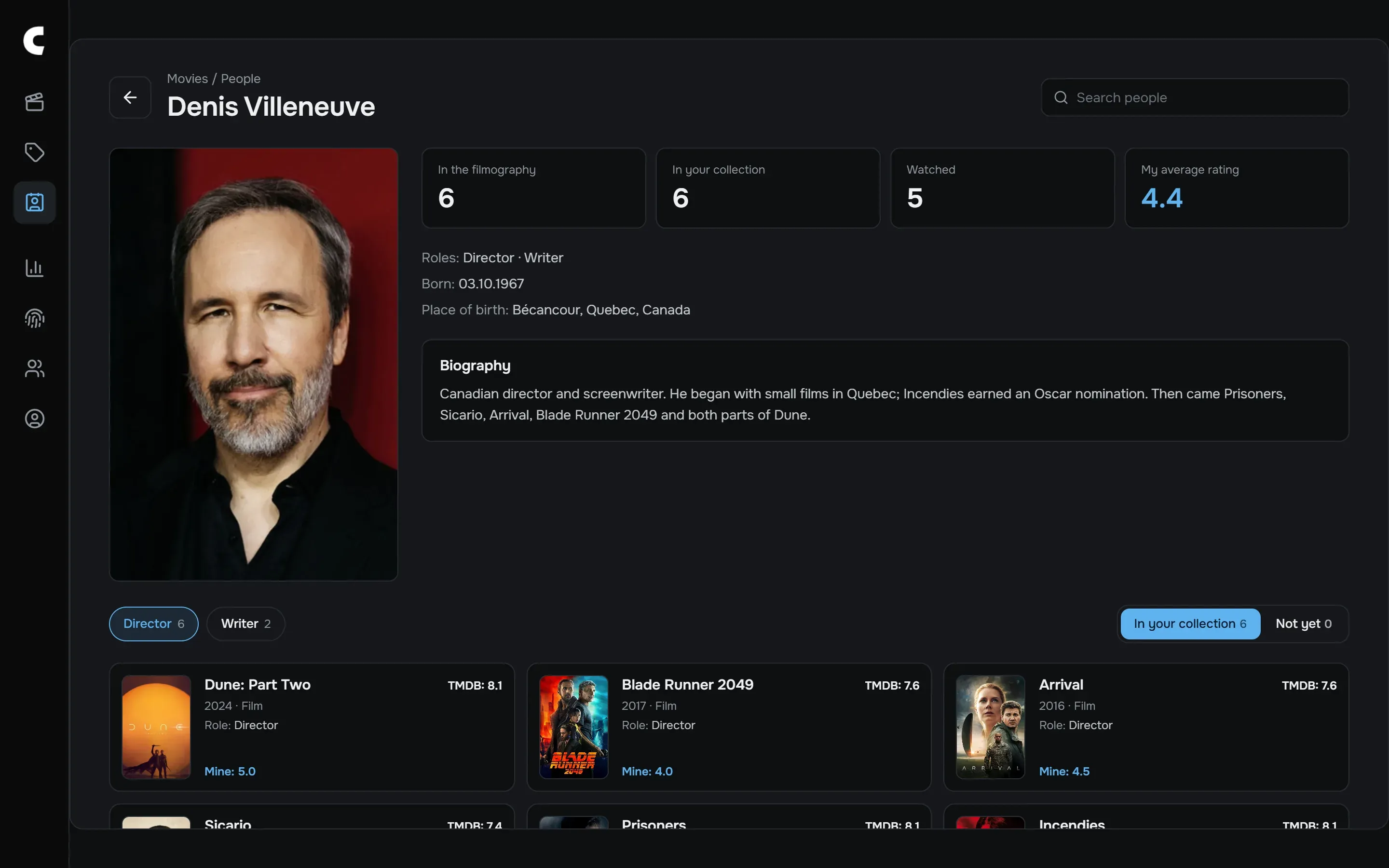Viewport: 1389px width, 868px height.
Task: Click the 2017 · Film label
Action: tap(649, 705)
